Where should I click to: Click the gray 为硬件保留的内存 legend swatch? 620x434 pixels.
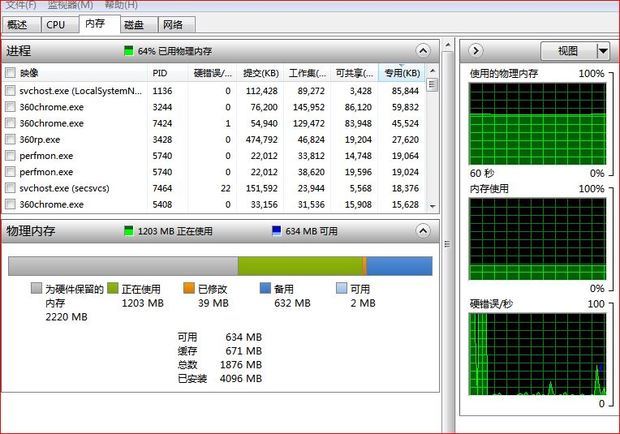(x=36, y=288)
